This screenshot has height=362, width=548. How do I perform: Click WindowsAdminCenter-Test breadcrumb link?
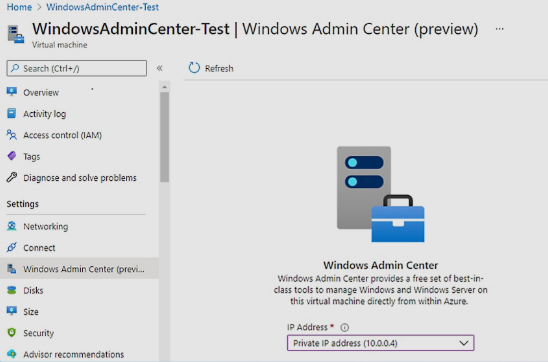[x=102, y=7]
